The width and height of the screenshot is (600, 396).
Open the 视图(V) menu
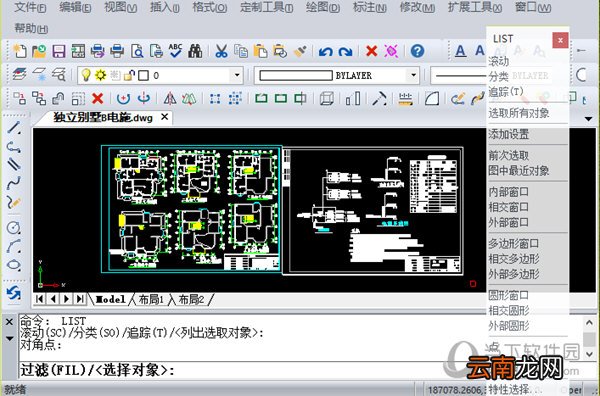pyautogui.click(x=121, y=7)
